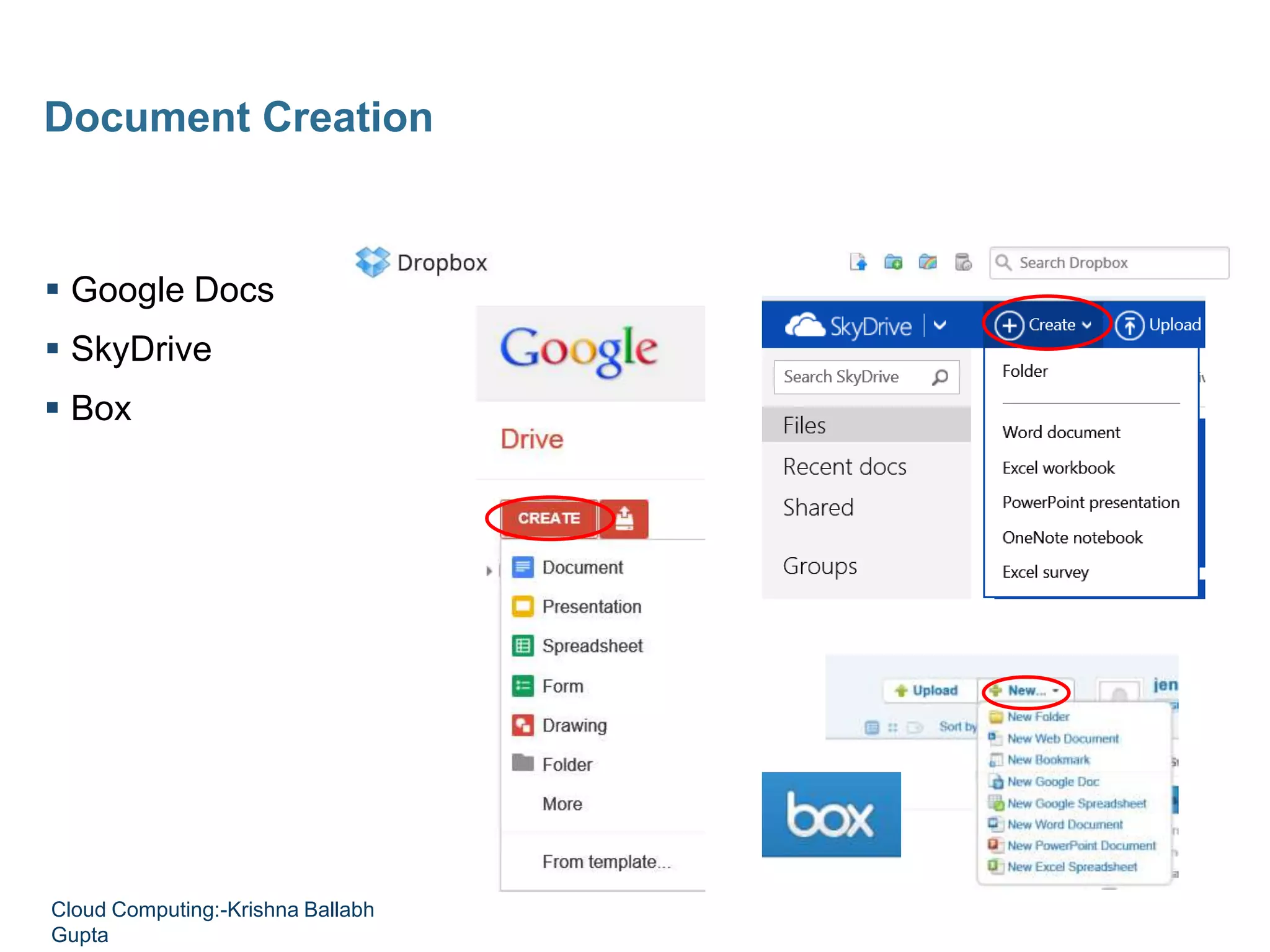
Task: Choose New Web Document in Box menu
Action: (1062, 739)
